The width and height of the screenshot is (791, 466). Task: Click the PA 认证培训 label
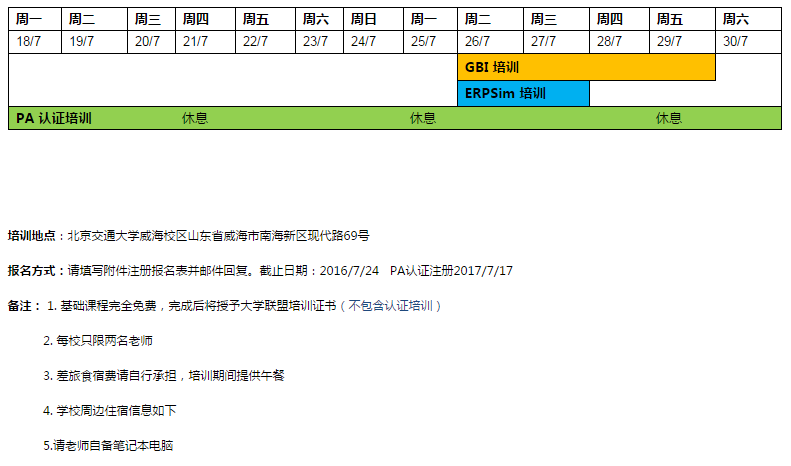point(53,119)
